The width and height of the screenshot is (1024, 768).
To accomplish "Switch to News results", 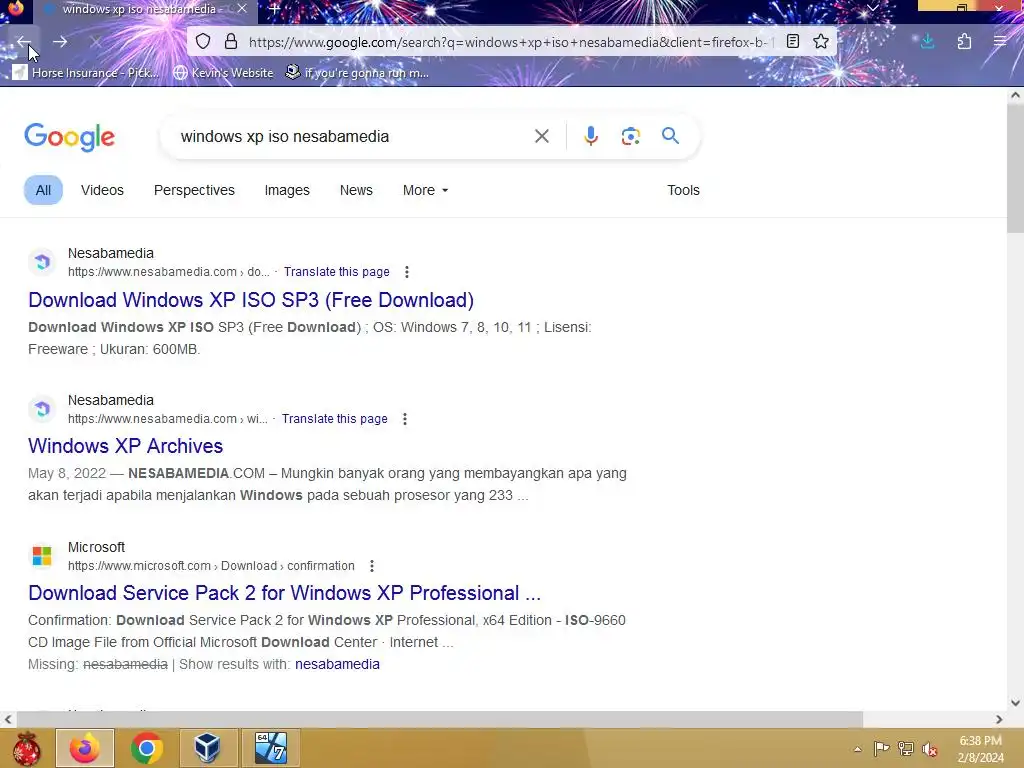I will 356,190.
